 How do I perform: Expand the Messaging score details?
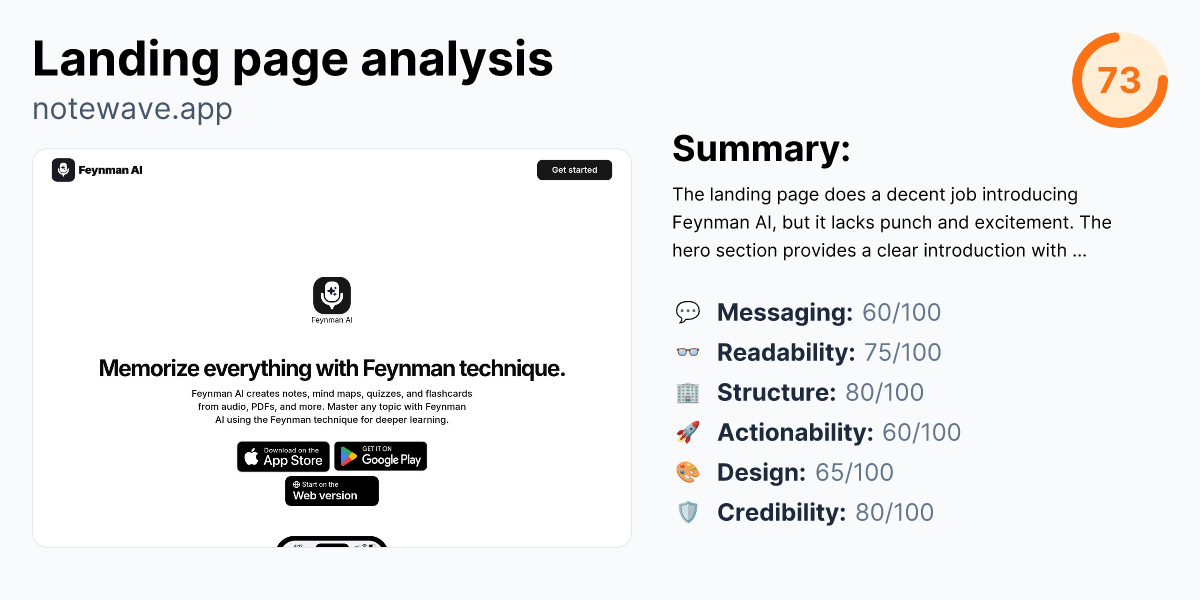coord(828,312)
